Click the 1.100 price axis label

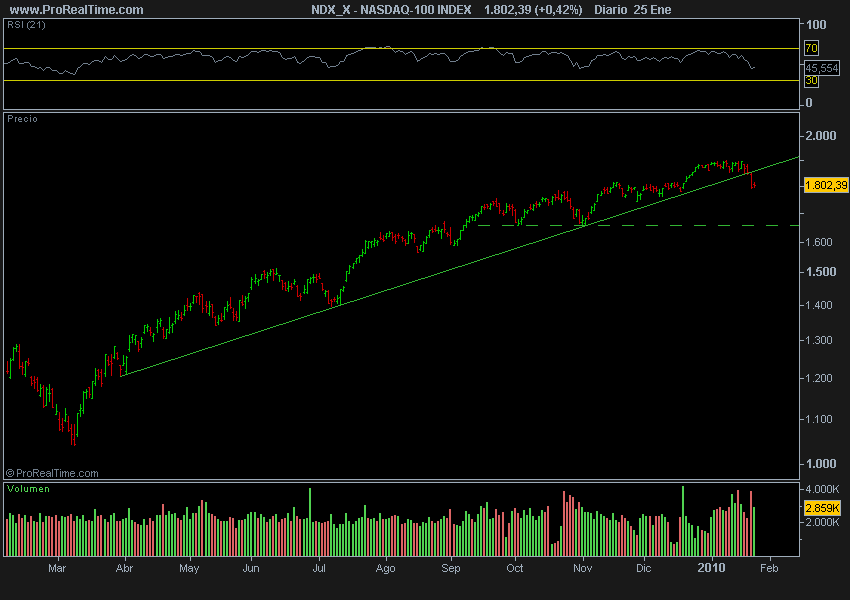(x=819, y=419)
